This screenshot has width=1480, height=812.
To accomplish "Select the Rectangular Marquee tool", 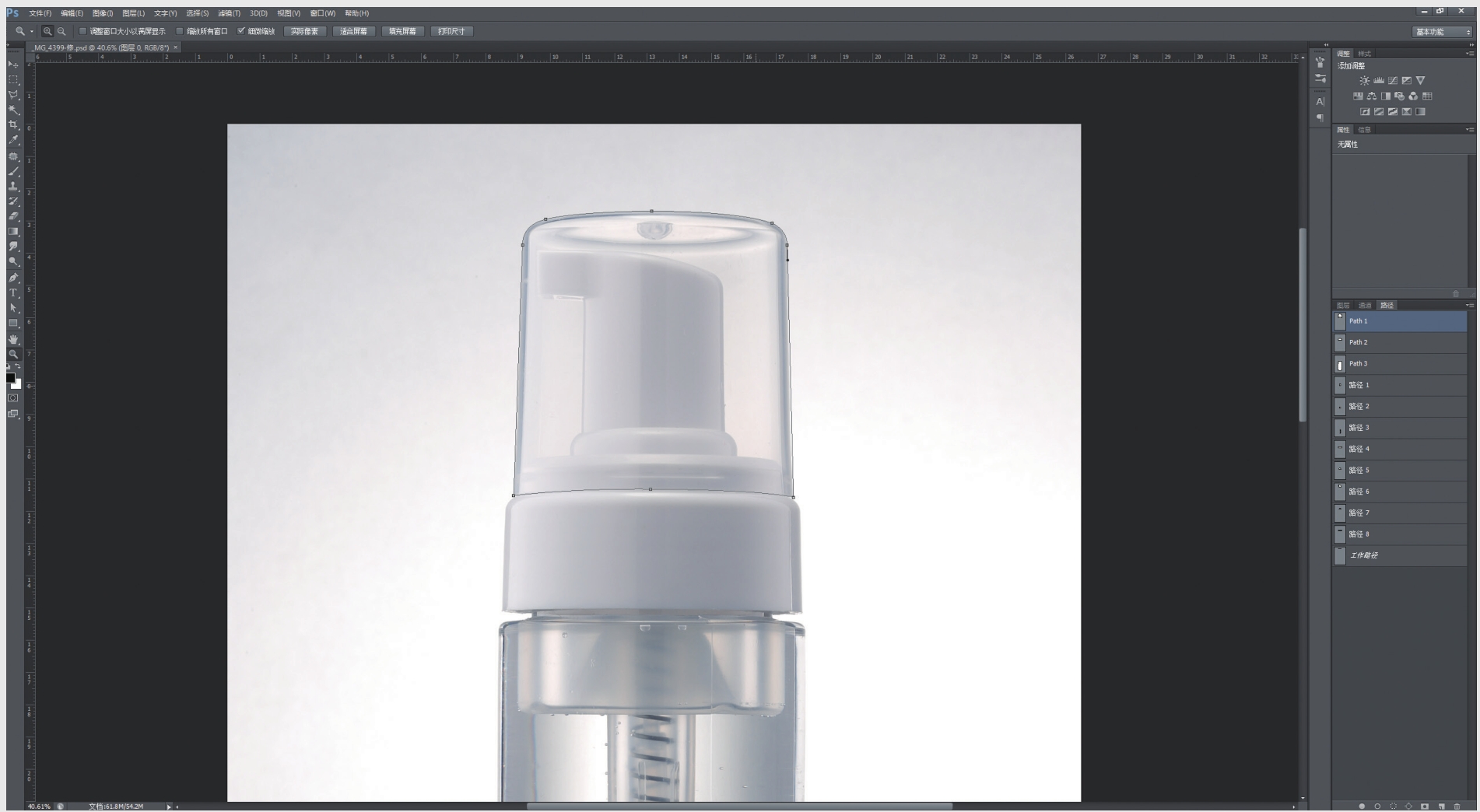I will tap(13, 79).
